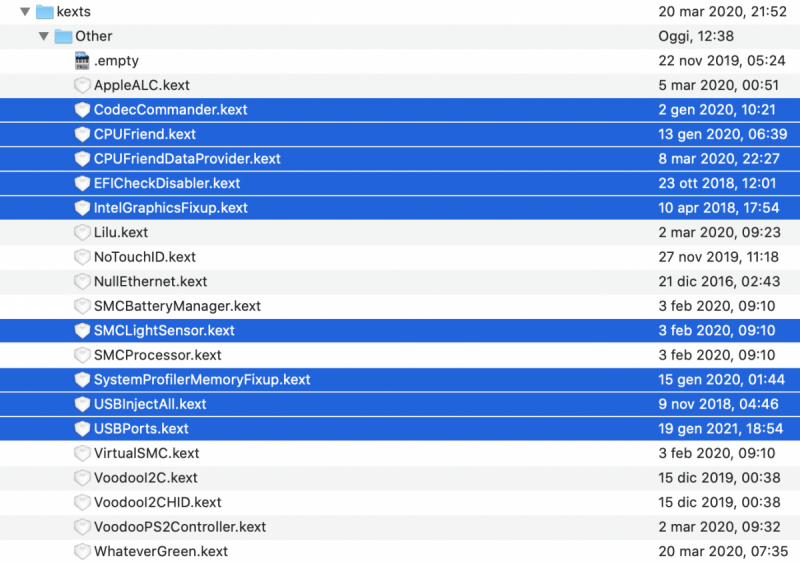Click the SMCBatteryManager.kext shield icon
This screenshot has width=800, height=562.
pyautogui.click(x=82, y=305)
